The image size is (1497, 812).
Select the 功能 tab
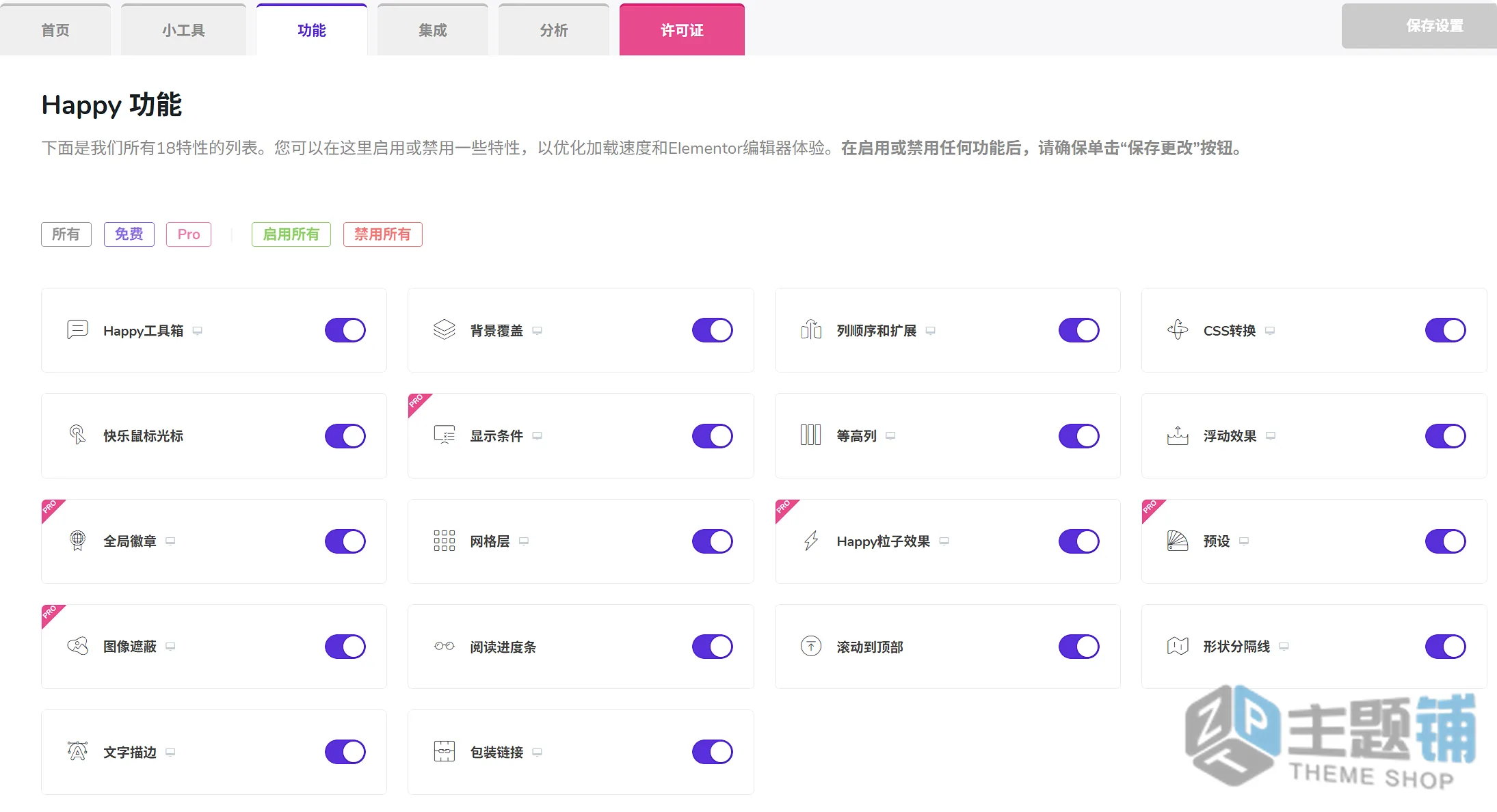pos(312,29)
